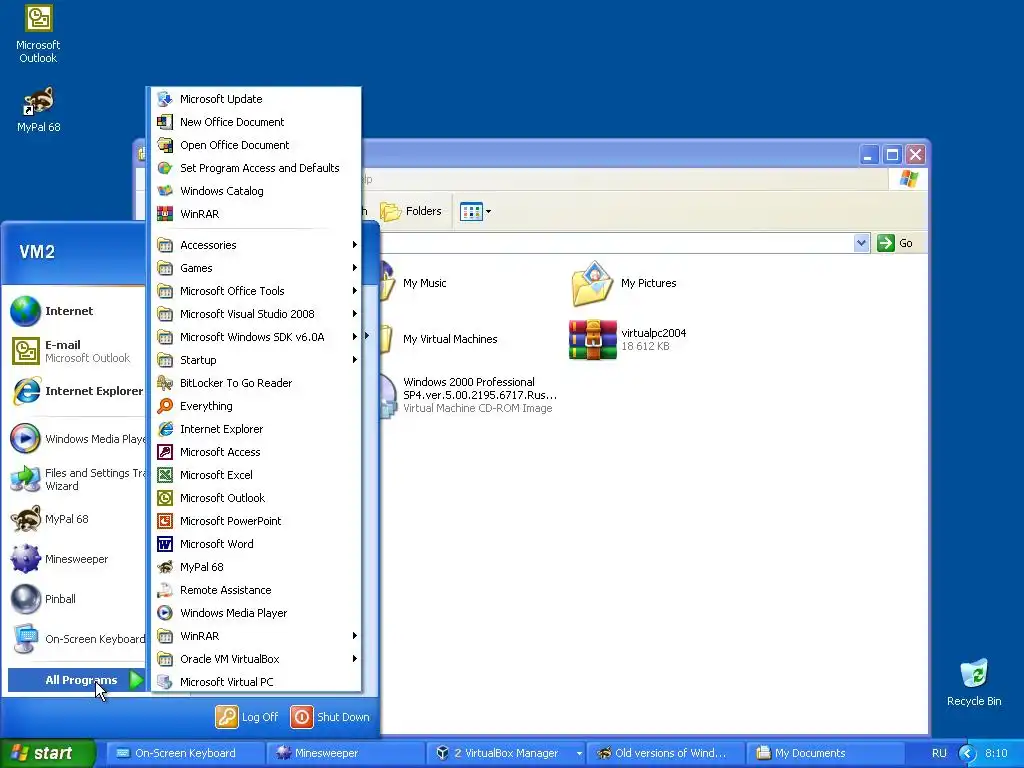Switch to On-Screen Keyboard taskbar button
Image resolution: width=1024 pixels, height=768 pixels.
185,753
